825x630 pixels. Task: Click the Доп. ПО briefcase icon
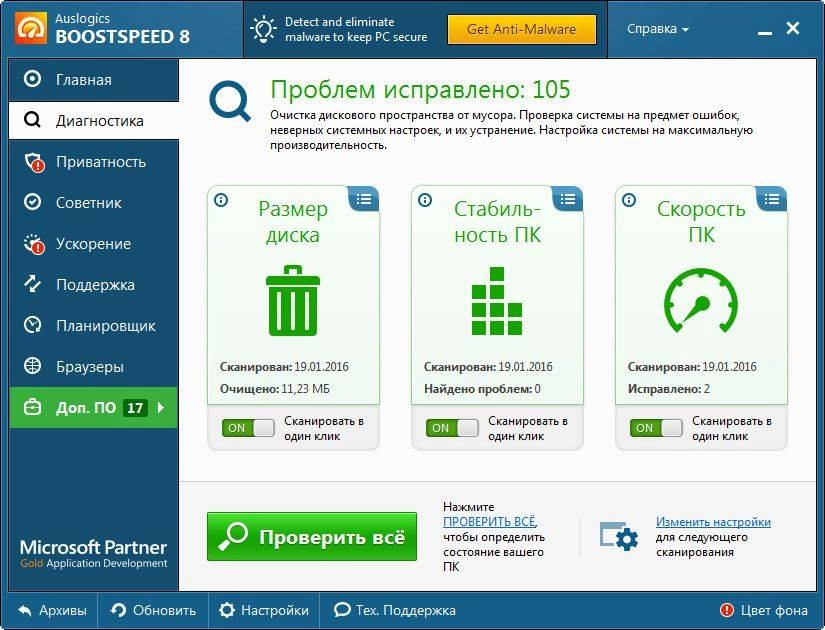coord(33,407)
